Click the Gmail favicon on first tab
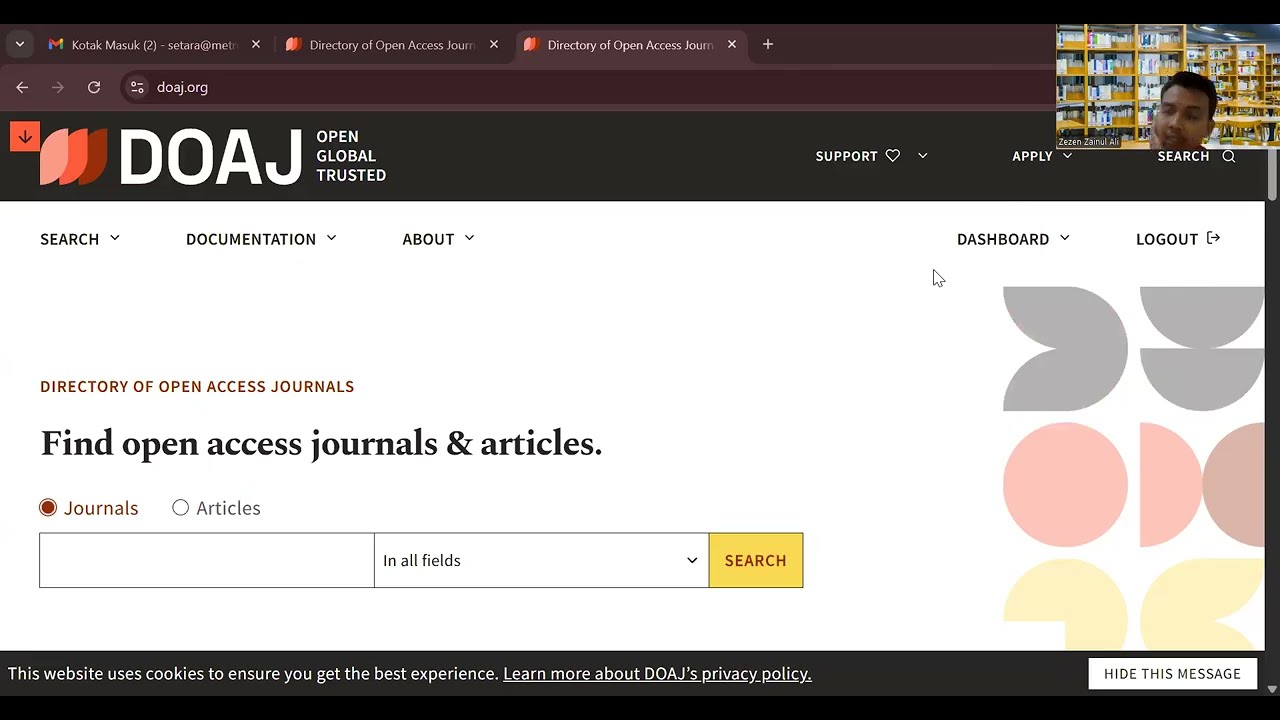This screenshot has width=1280, height=720. tap(56, 44)
